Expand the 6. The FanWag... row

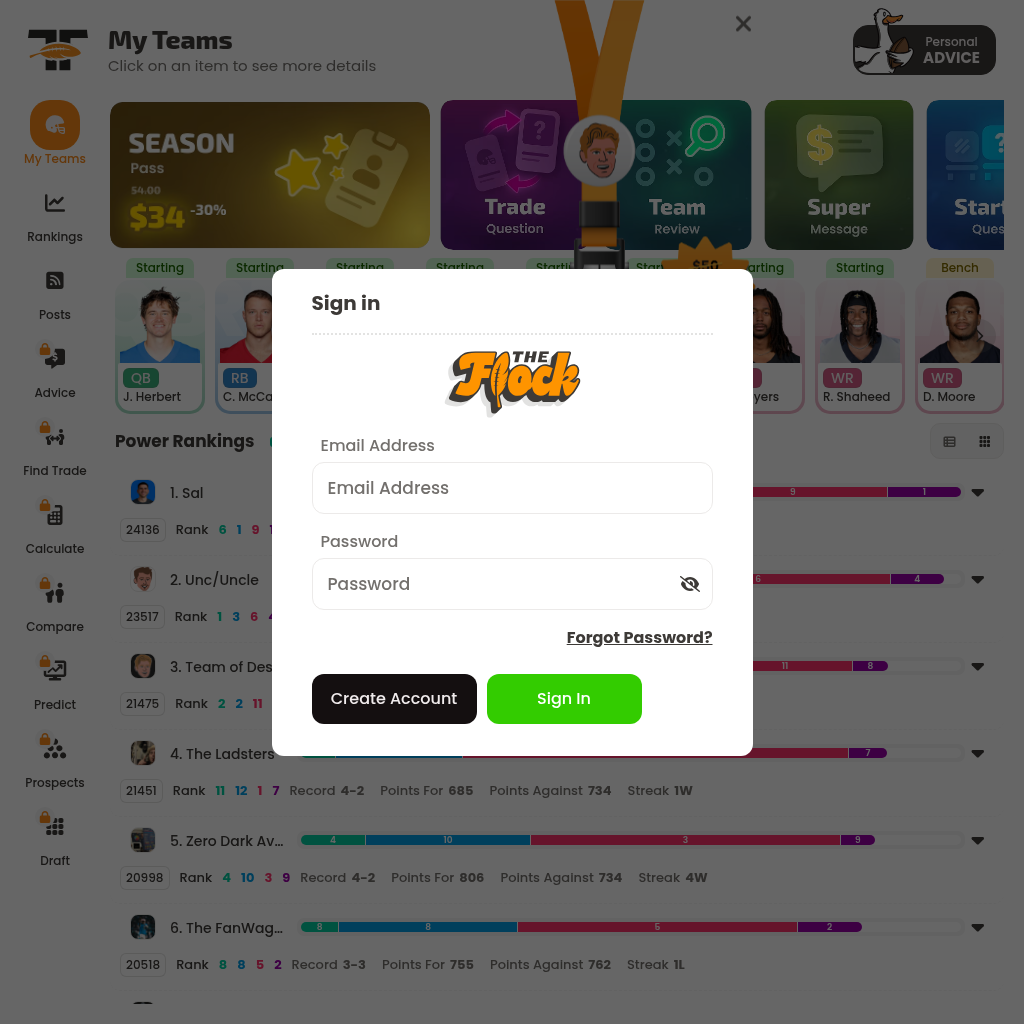(x=978, y=927)
